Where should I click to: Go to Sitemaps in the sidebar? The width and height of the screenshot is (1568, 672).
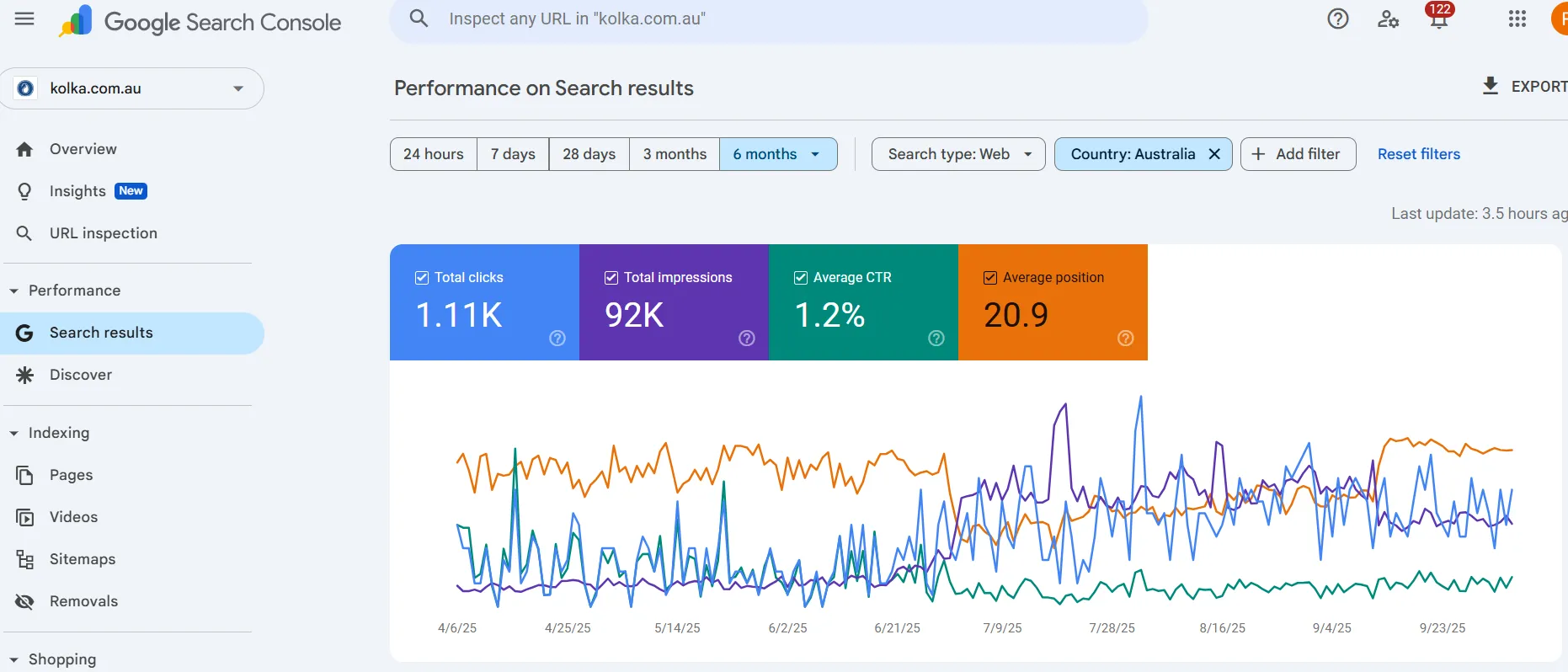pos(82,559)
